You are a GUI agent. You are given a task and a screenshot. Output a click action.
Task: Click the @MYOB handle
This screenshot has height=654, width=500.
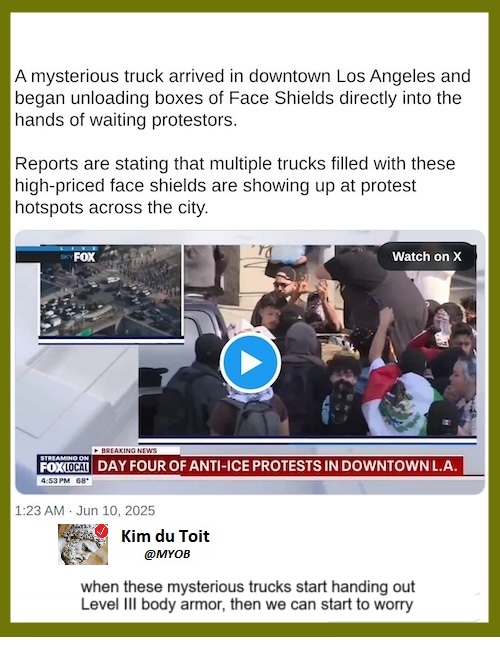pos(167,554)
